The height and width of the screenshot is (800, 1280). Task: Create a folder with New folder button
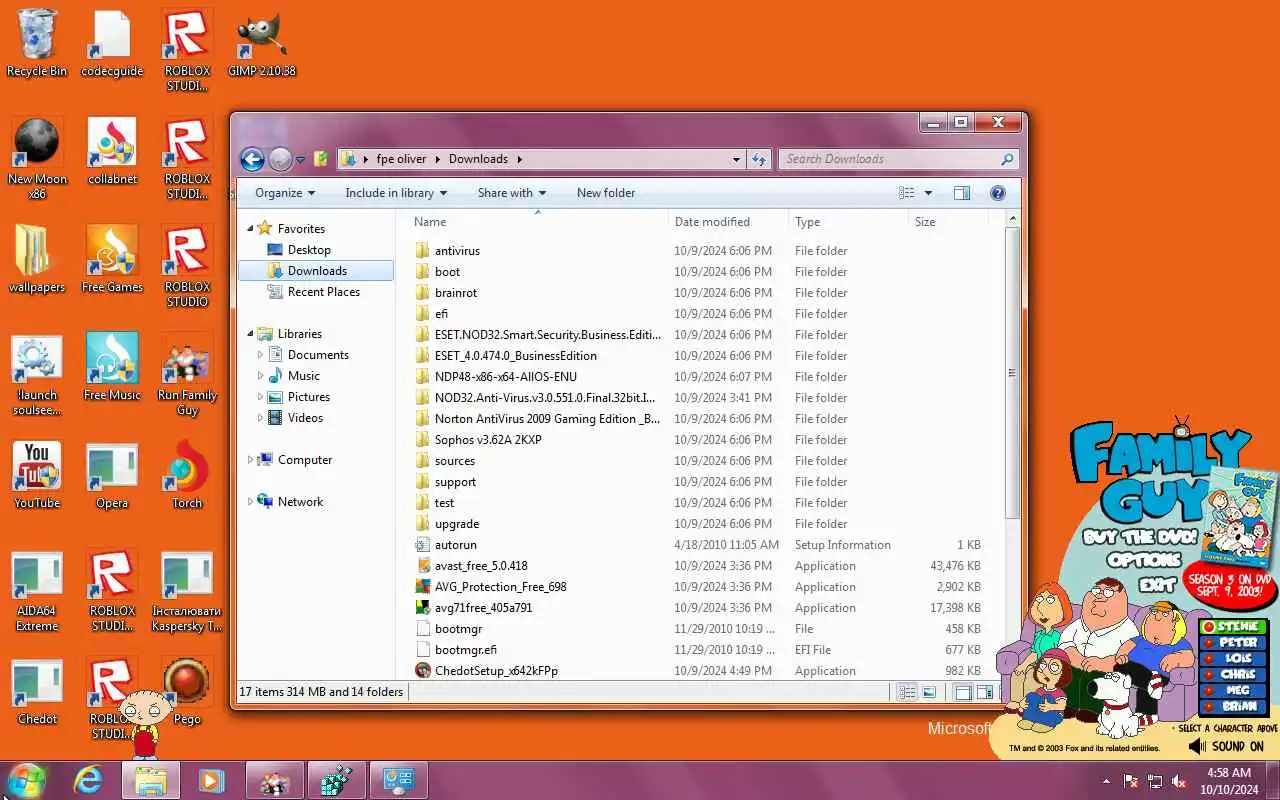[606, 193]
